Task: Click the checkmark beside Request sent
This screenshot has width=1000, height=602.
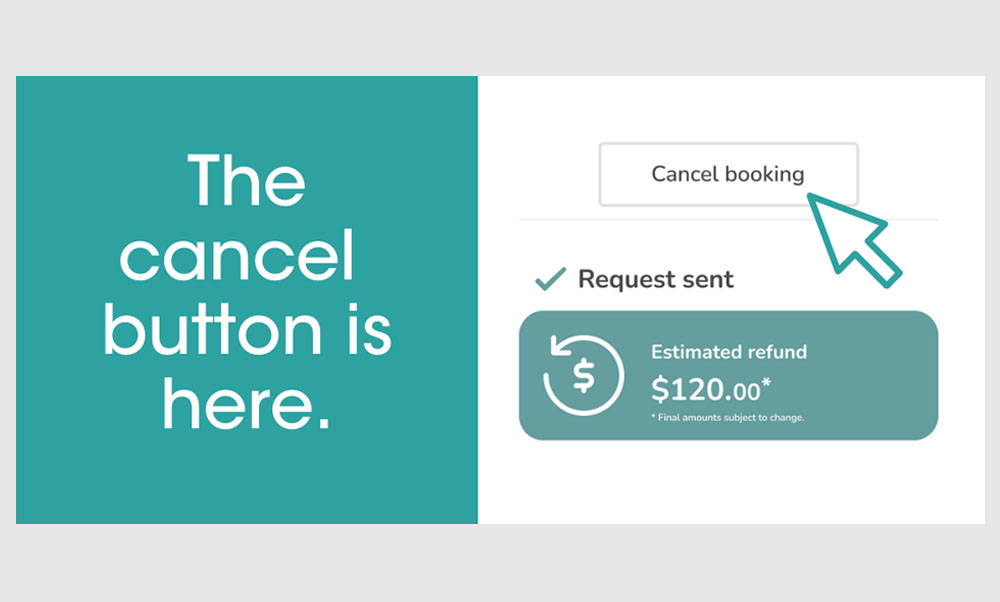Action: tap(550, 279)
